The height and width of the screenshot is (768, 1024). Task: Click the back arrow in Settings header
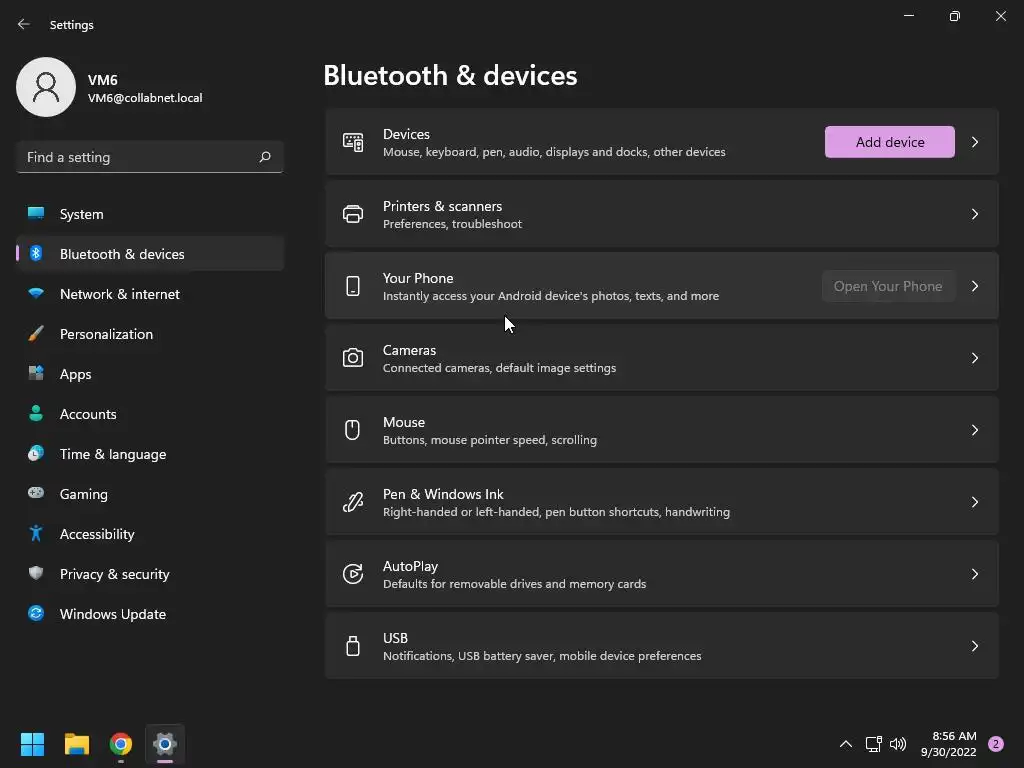[x=24, y=24]
